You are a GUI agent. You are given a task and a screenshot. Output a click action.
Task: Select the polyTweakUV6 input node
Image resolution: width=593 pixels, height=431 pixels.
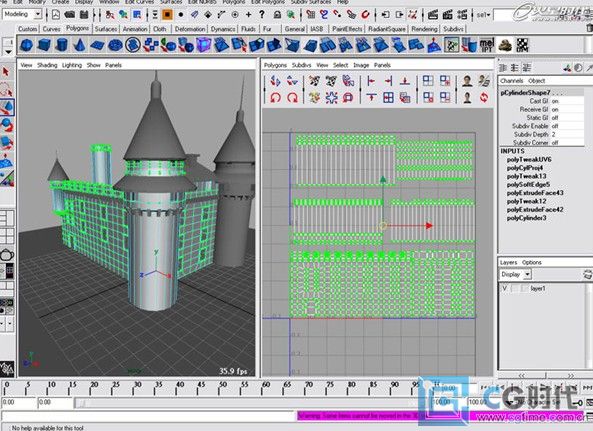point(529,160)
